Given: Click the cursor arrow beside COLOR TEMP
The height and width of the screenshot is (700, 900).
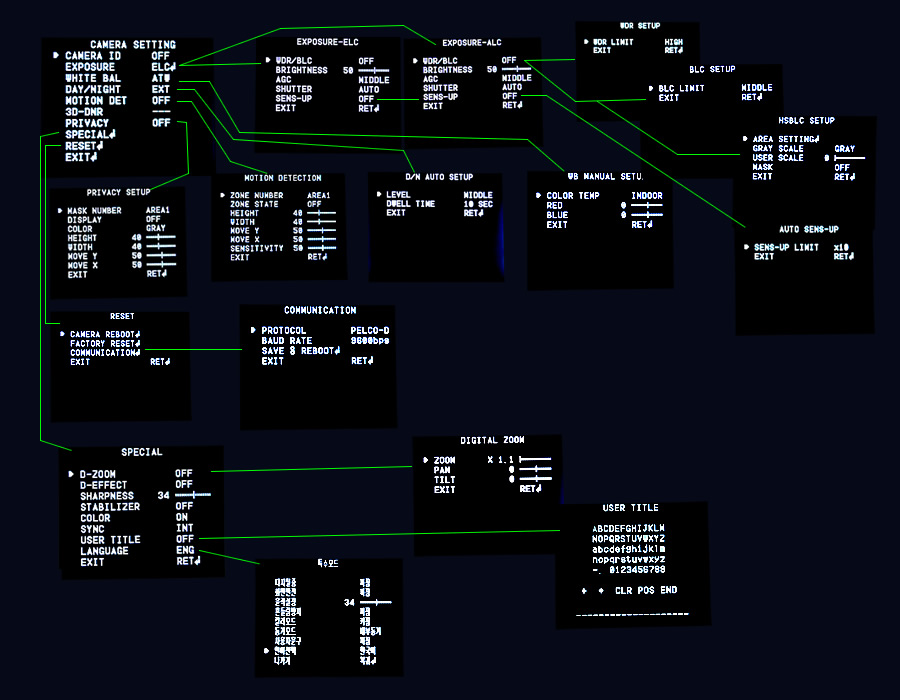Looking at the screenshot, I should tap(538, 196).
